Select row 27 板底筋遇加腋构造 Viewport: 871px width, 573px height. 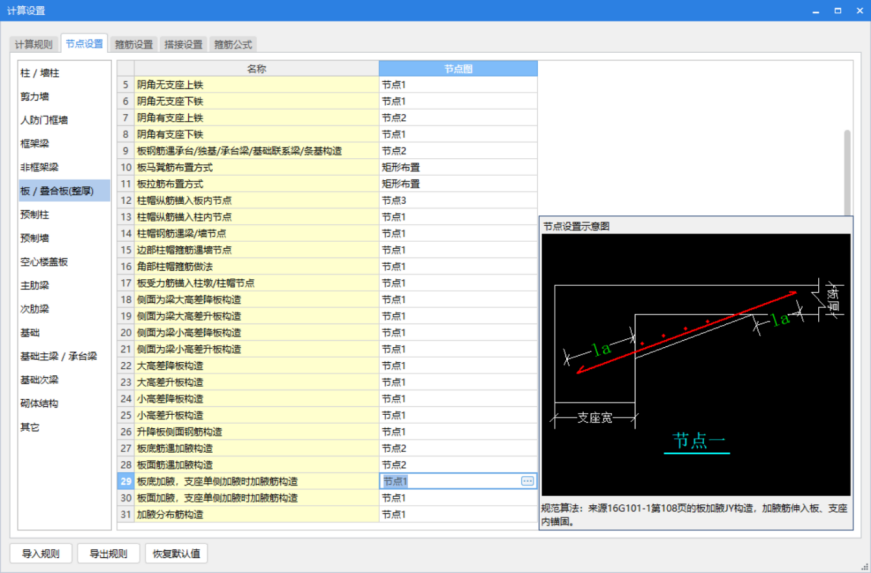click(257, 448)
